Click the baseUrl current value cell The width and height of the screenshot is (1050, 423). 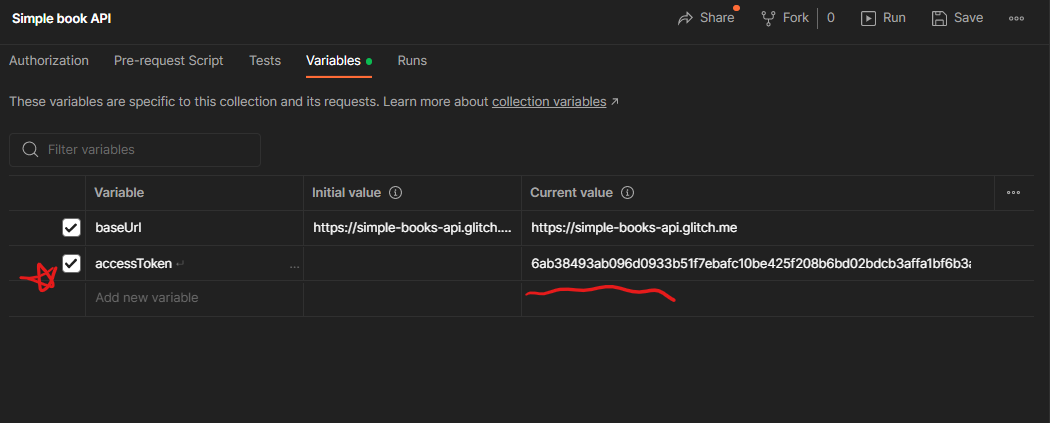pos(777,228)
